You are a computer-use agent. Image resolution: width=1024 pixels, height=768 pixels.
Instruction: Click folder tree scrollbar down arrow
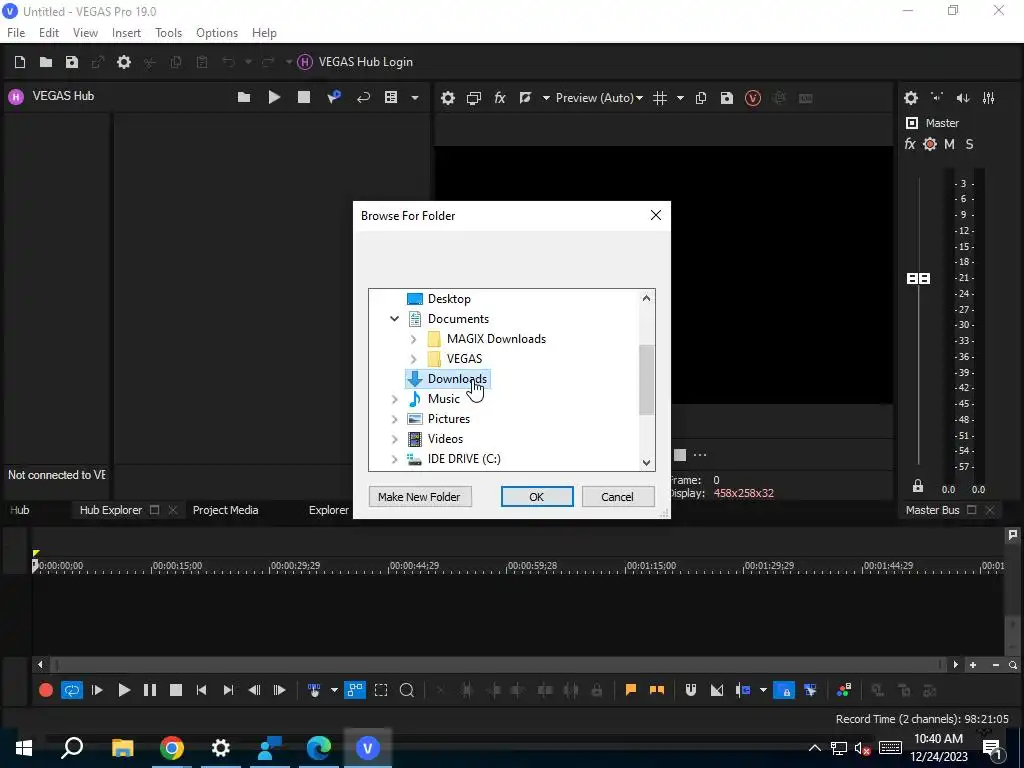coord(647,462)
